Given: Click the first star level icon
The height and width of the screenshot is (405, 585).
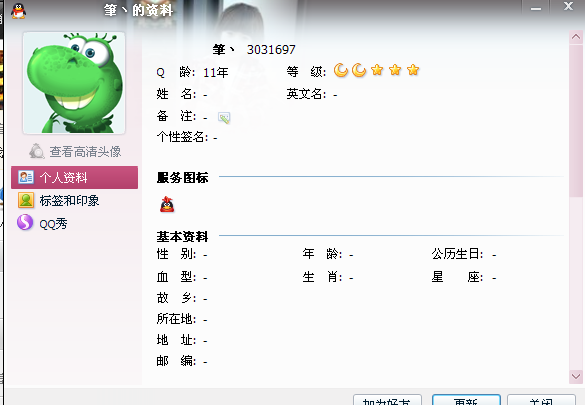Looking at the screenshot, I should point(377,70).
